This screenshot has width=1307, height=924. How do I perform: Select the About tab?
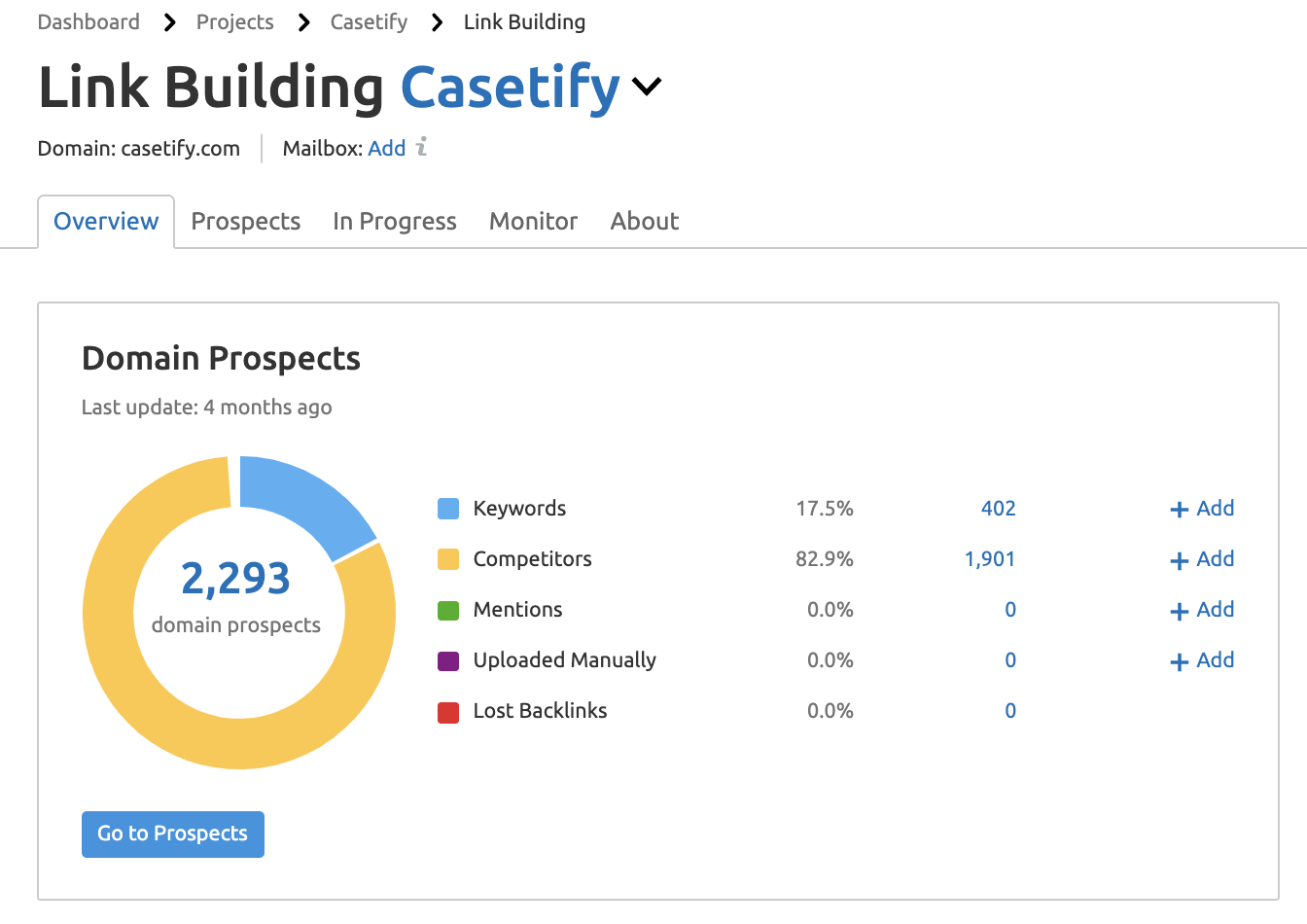tap(644, 222)
